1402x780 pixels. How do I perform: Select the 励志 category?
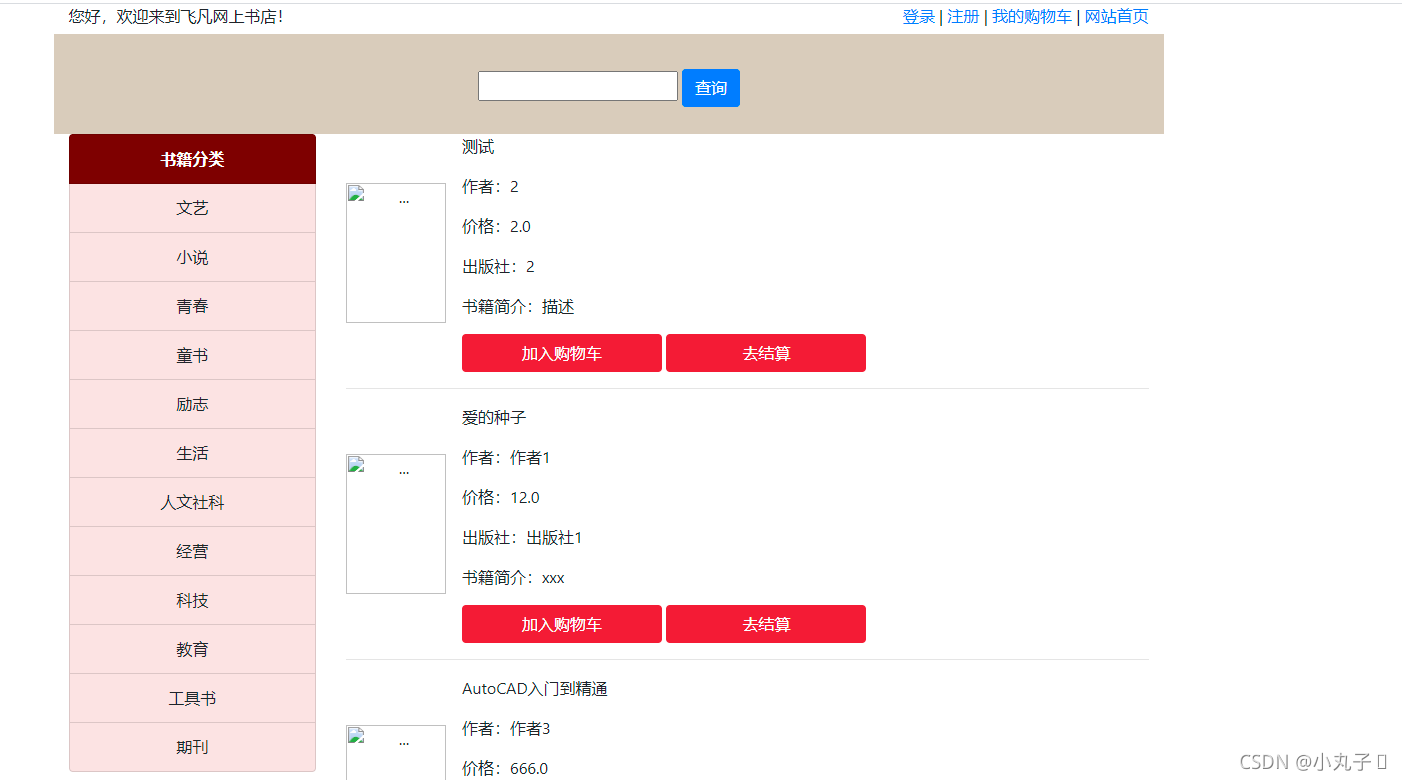click(192, 404)
